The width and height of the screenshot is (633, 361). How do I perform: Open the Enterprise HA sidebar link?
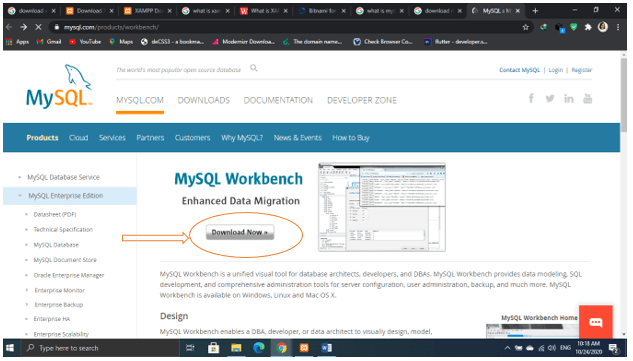click(x=52, y=320)
